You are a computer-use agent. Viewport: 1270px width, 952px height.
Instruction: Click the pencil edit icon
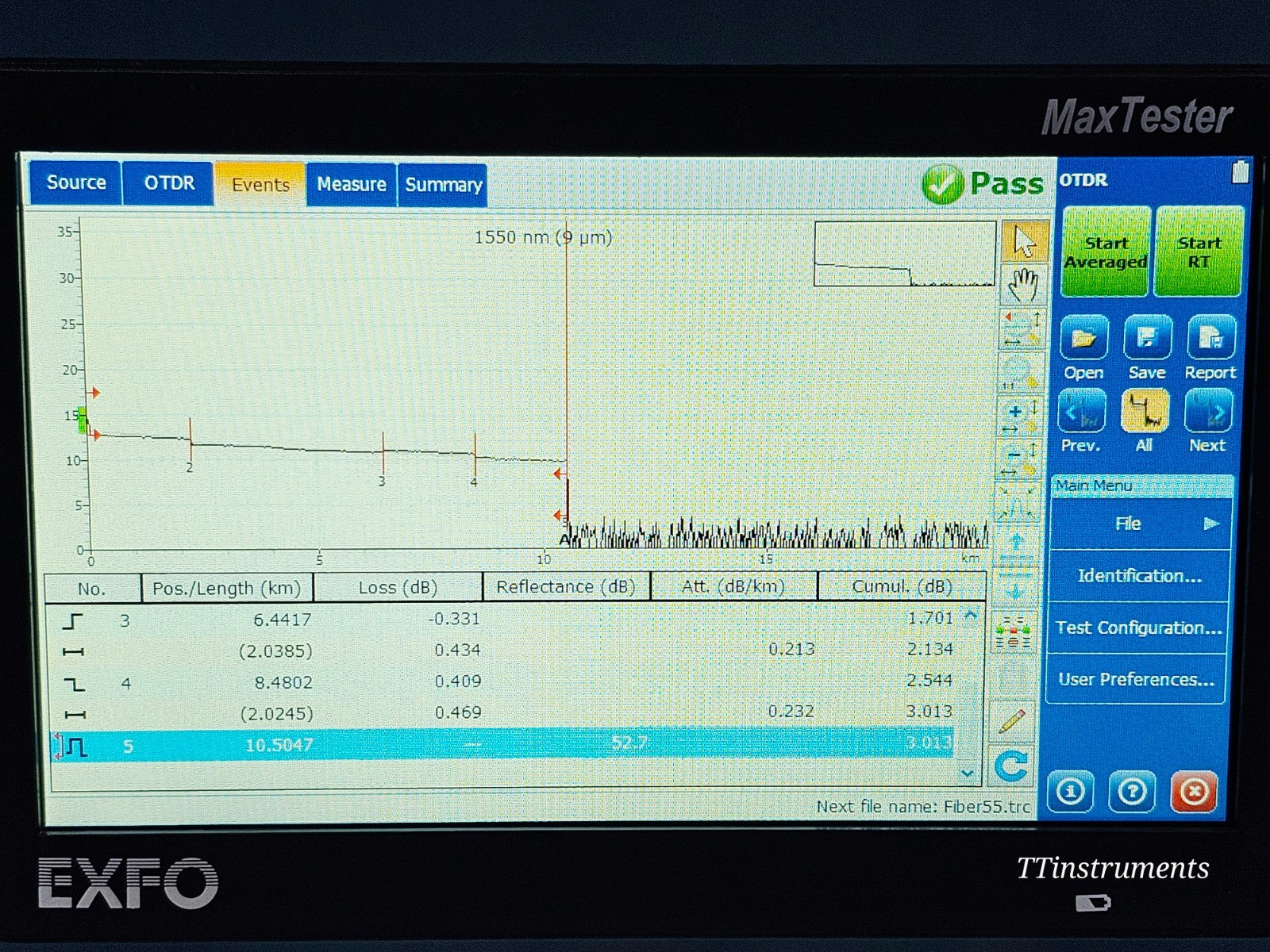(x=1012, y=720)
